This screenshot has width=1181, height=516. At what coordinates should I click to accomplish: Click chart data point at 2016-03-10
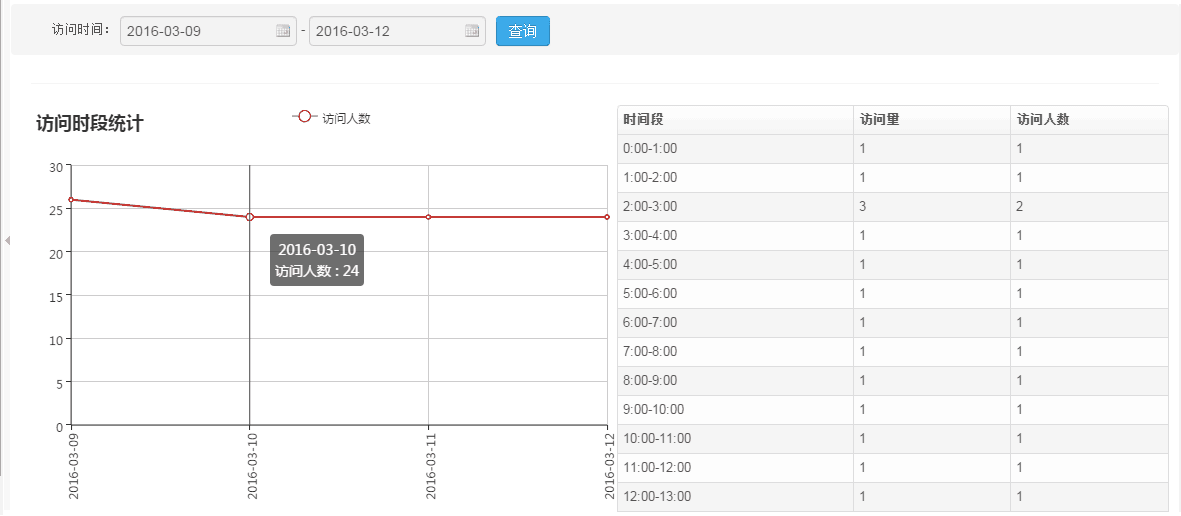click(x=250, y=217)
